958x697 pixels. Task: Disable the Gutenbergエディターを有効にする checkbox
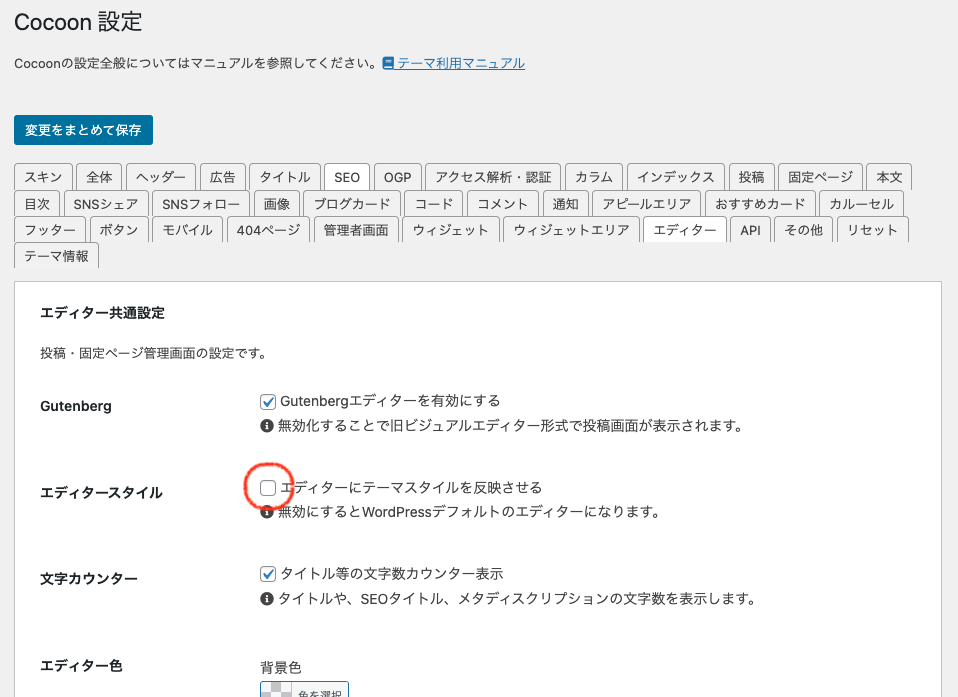tap(268, 401)
